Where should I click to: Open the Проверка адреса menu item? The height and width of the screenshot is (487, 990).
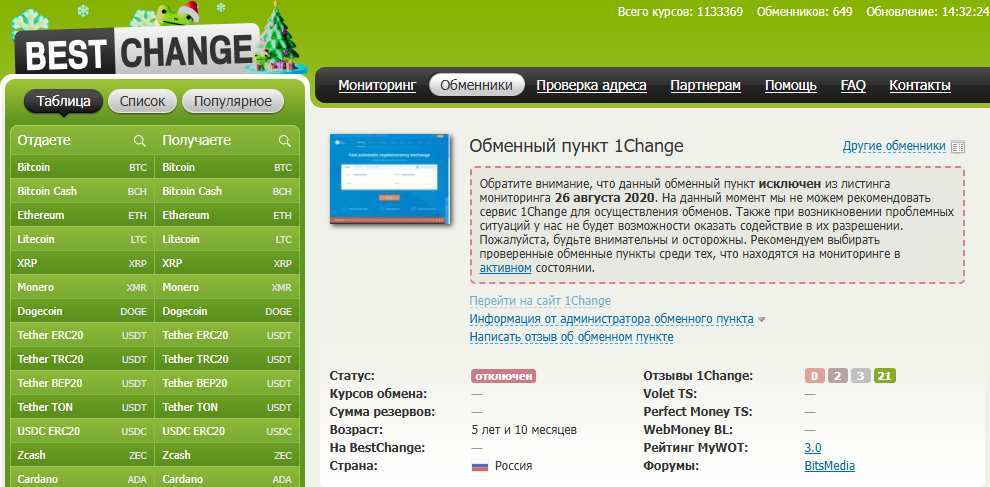pyautogui.click(x=592, y=85)
